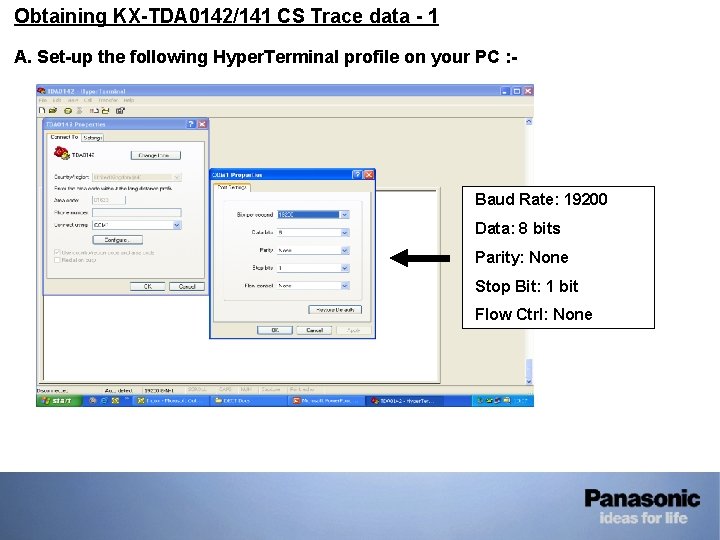Open the Stop bits dropdown
The image size is (720, 540).
pos(344,268)
